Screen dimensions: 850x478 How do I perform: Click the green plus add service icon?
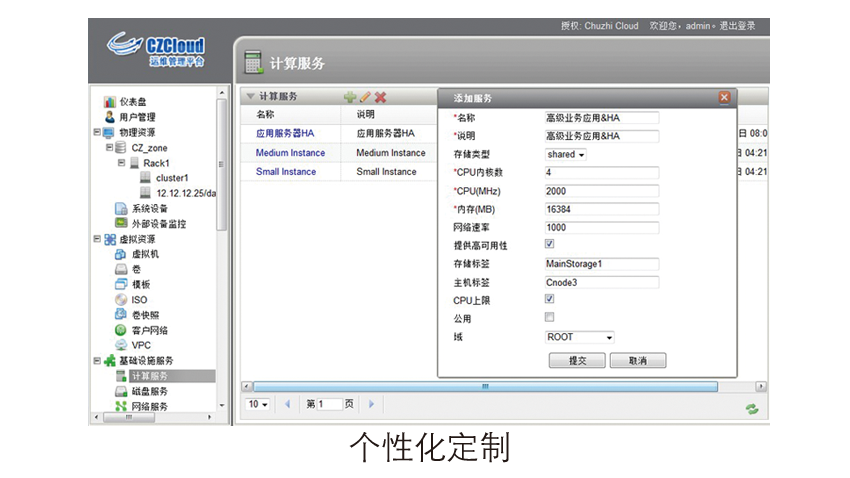click(350, 97)
